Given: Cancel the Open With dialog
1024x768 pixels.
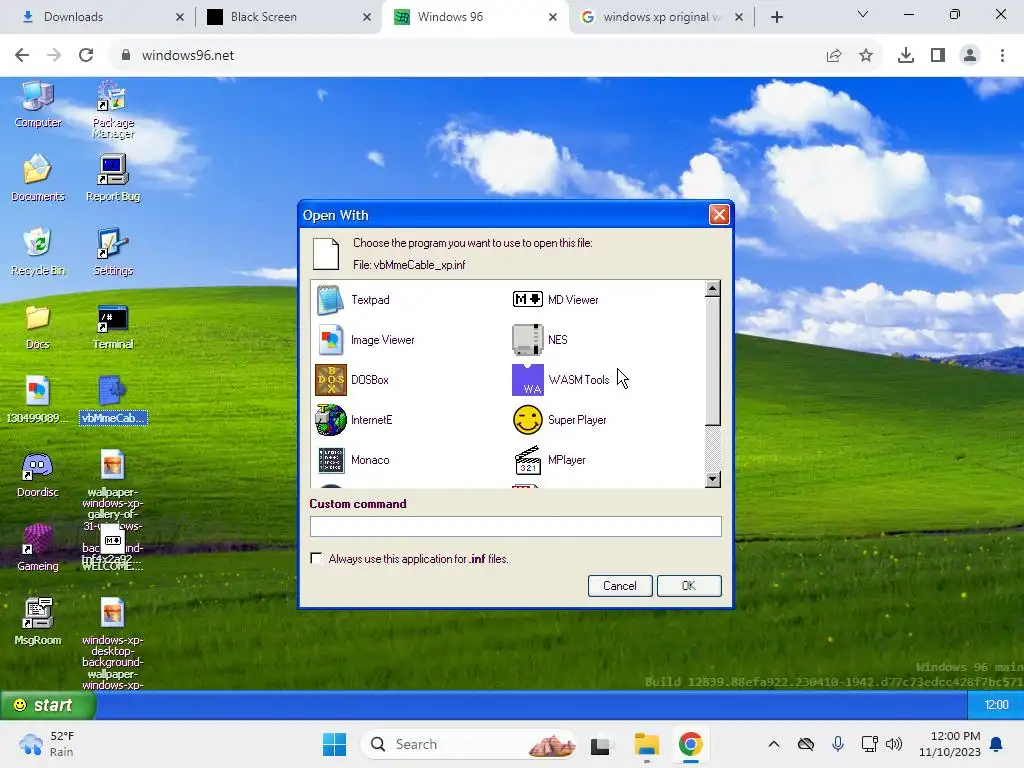Looking at the screenshot, I should coord(620,586).
